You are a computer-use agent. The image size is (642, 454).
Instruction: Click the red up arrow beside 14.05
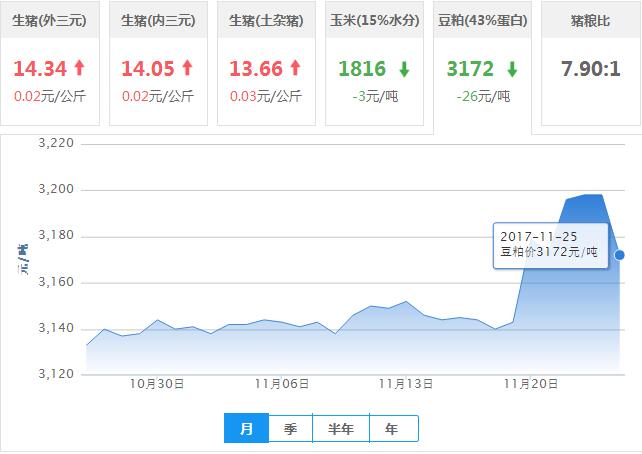pyautogui.click(x=188, y=68)
